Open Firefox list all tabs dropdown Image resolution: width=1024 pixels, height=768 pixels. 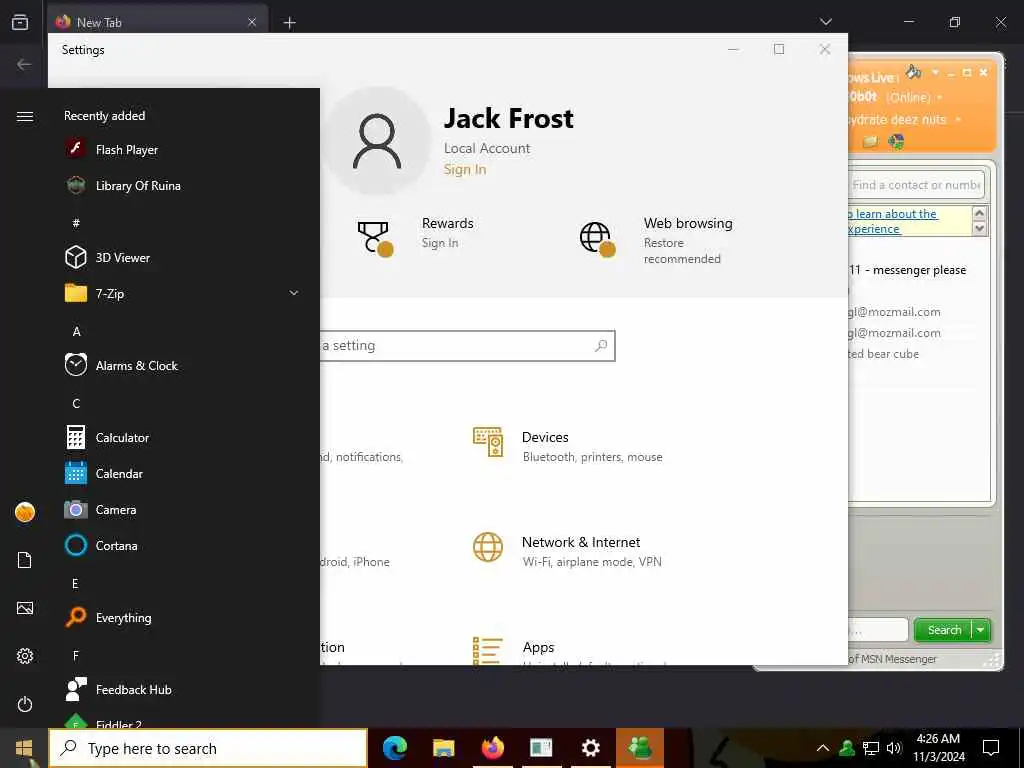pyautogui.click(x=825, y=22)
